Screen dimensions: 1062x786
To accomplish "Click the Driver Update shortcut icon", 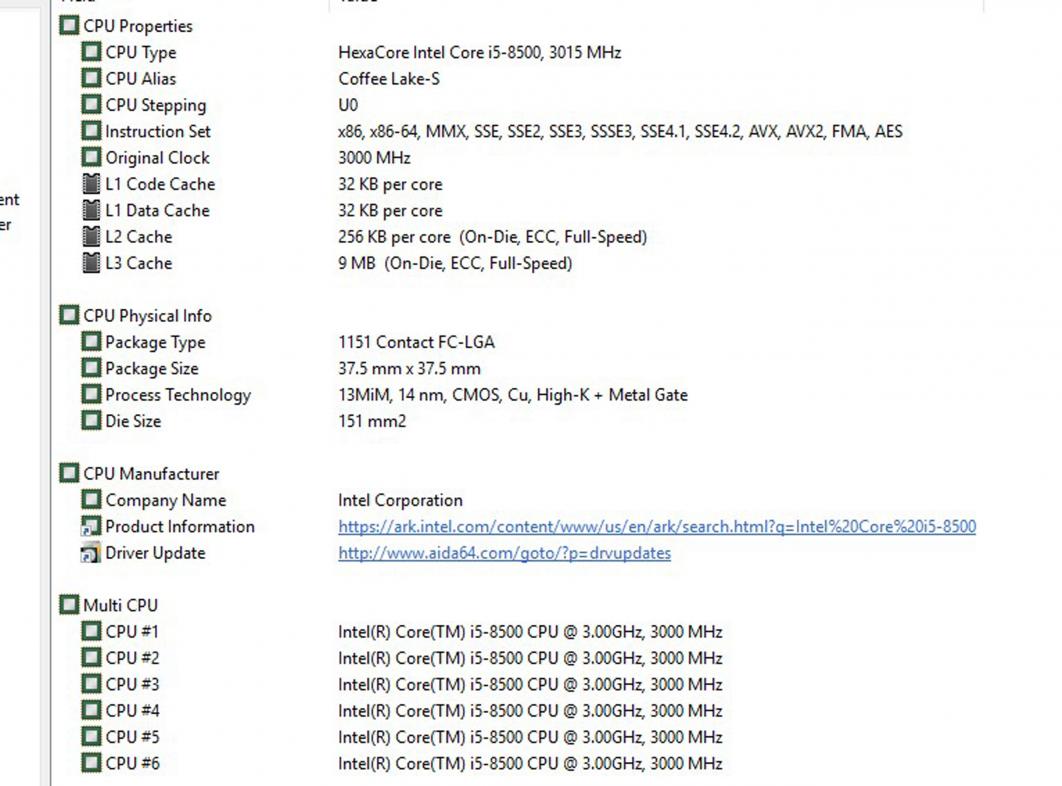I will (91, 553).
